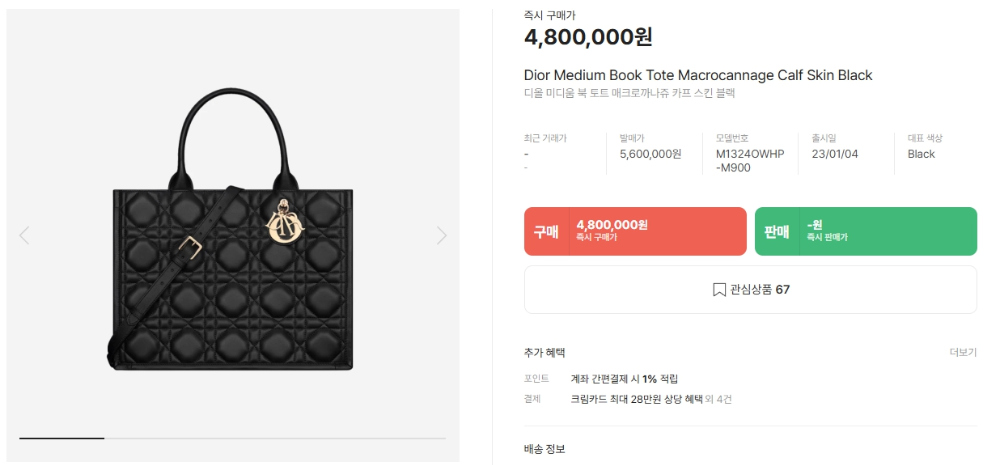Click the 발매가 value 5,600,000원
The height and width of the screenshot is (465, 1000).
click(650, 154)
